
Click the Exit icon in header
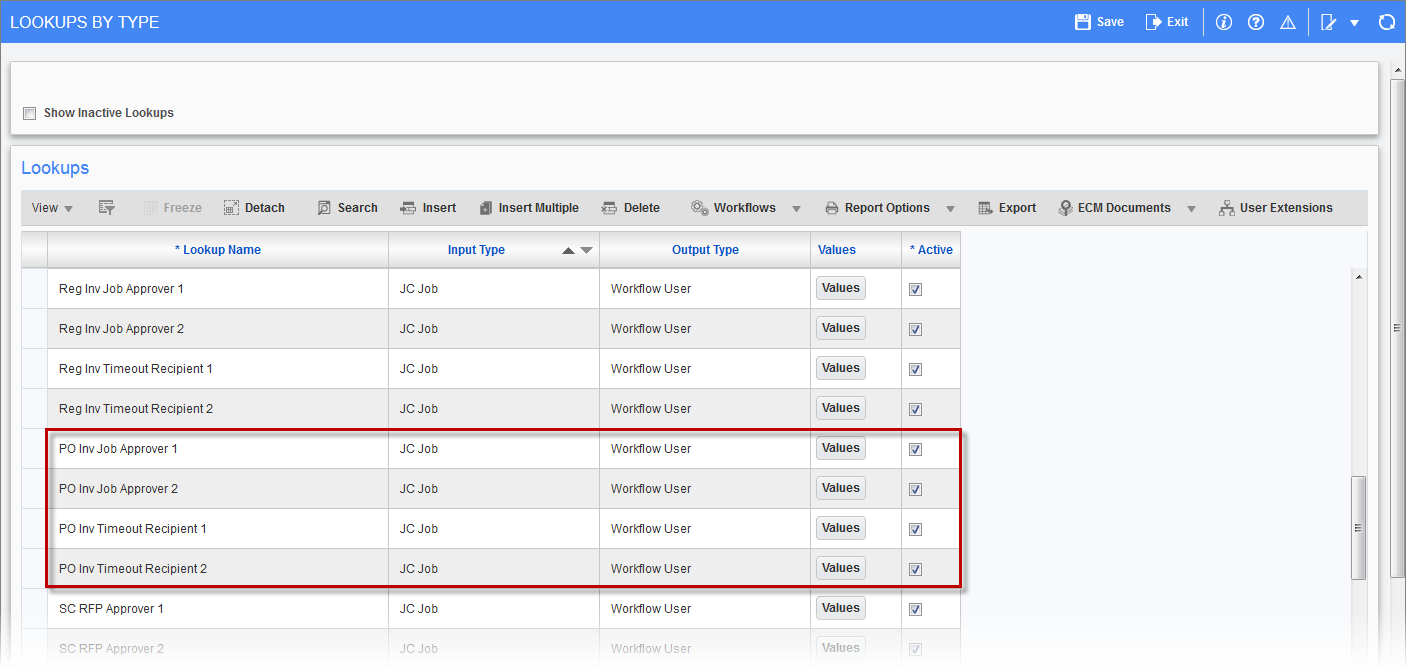tap(1153, 22)
